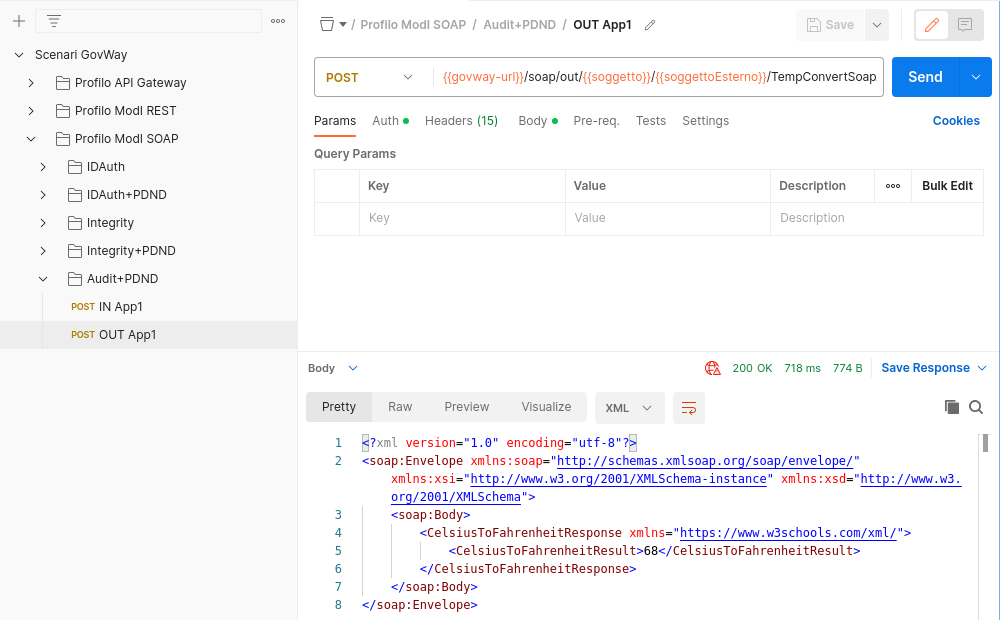Collapse Scenari GovWay collection
Screen dimensions: 1000x620
tap(19, 55)
